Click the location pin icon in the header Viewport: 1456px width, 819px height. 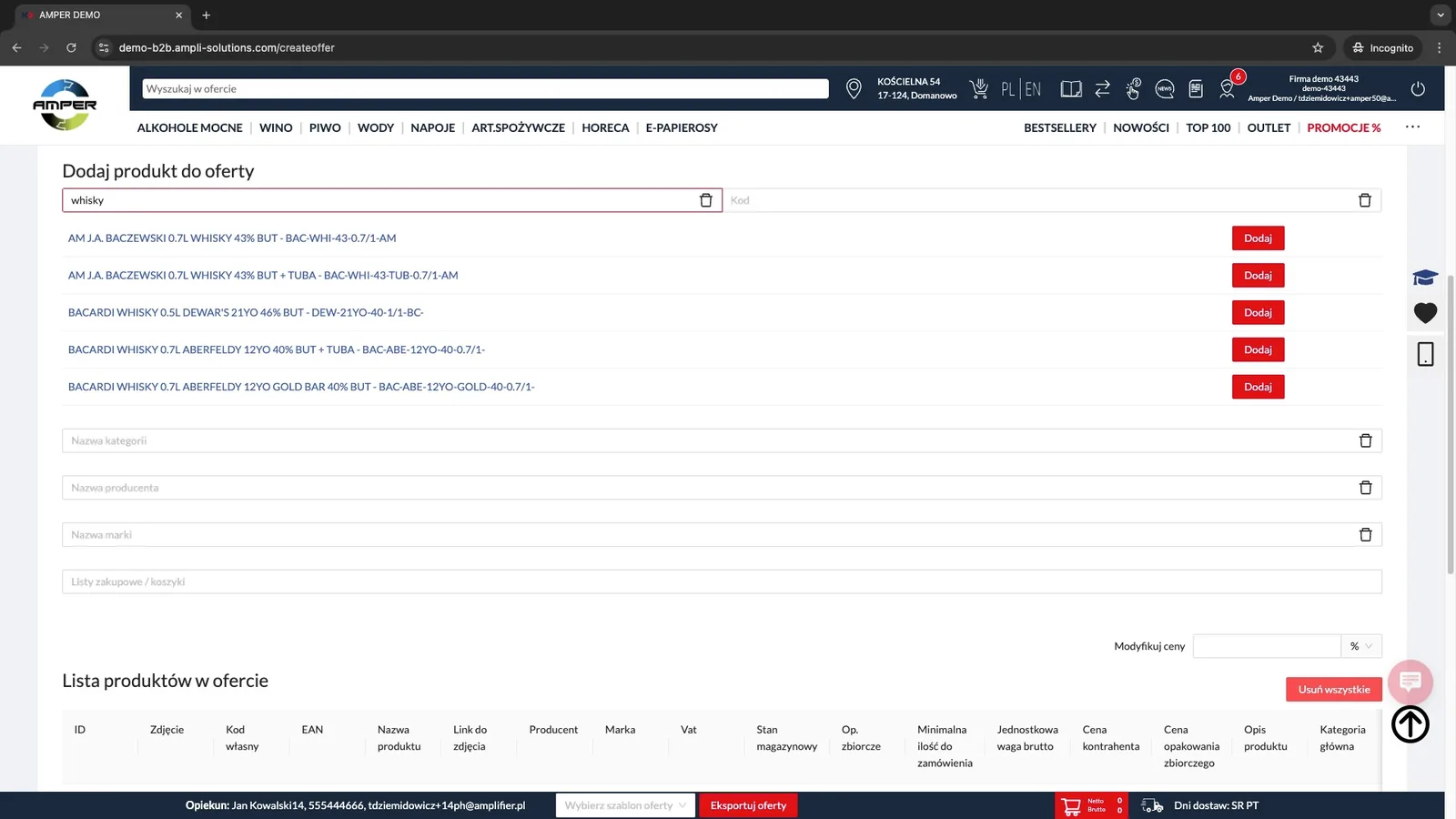click(x=854, y=88)
